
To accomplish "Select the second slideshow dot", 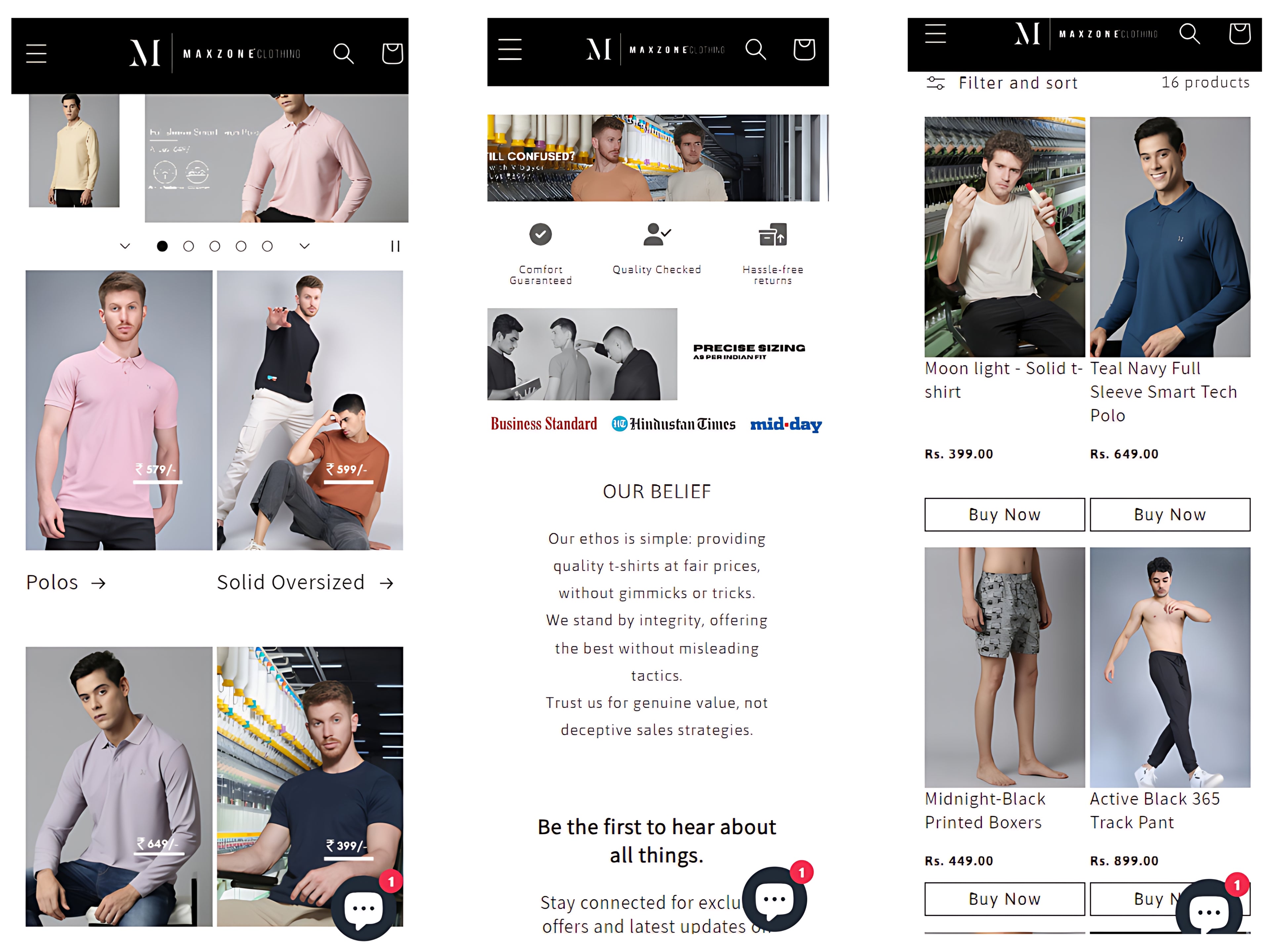I will click(x=188, y=246).
